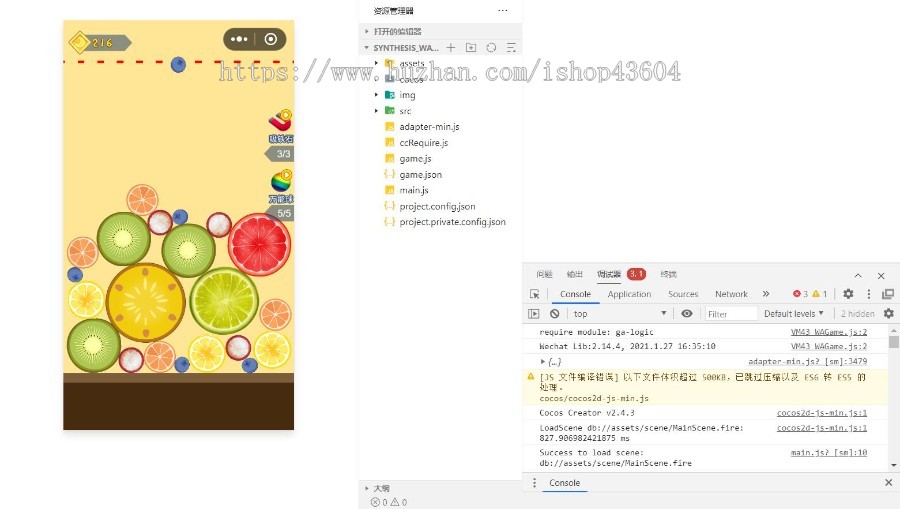
Task: Click the capsule close target icon in game
Action: coord(270,39)
